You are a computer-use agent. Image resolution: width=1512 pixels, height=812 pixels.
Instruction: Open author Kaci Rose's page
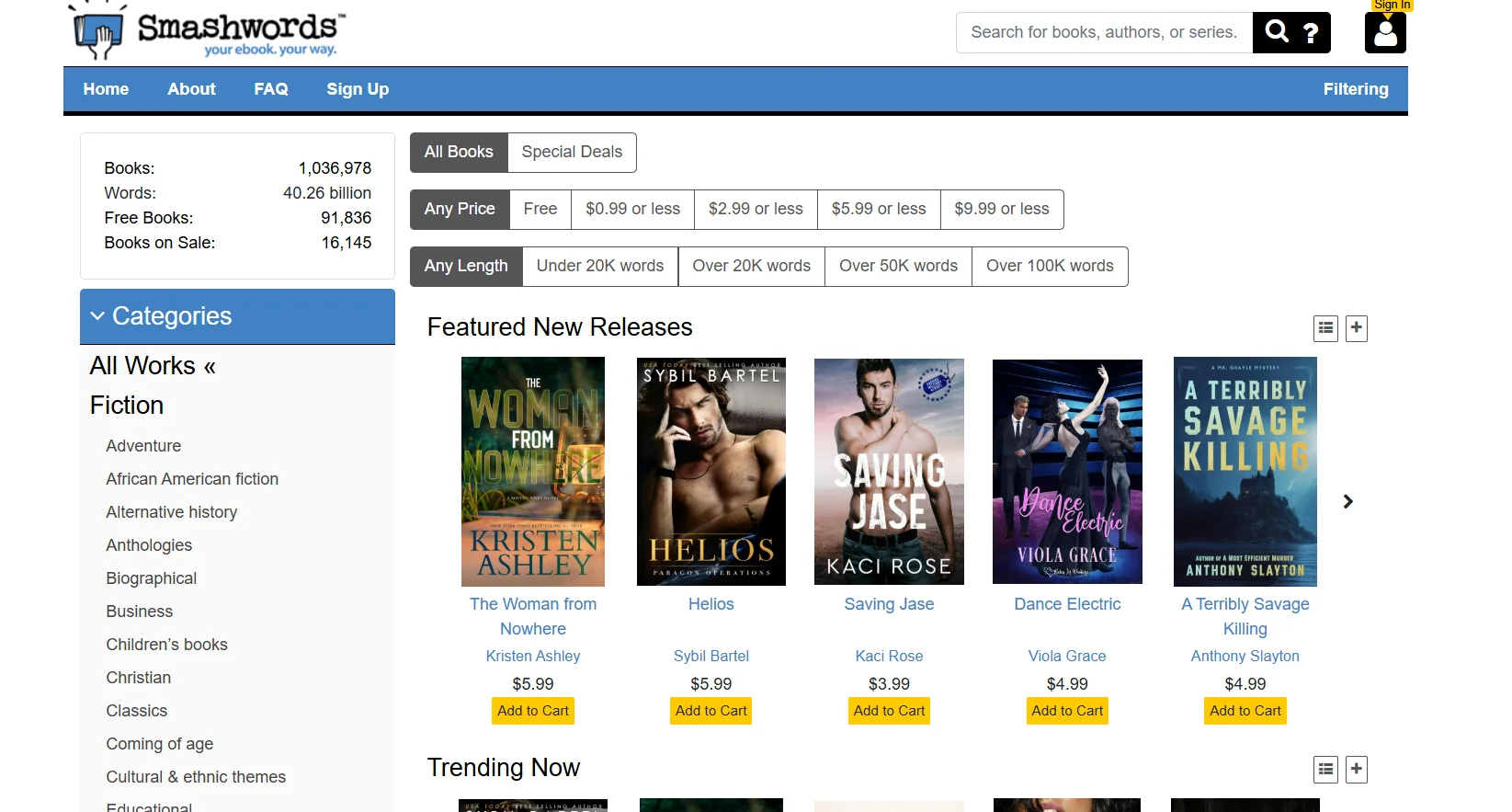pyautogui.click(x=889, y=657)
